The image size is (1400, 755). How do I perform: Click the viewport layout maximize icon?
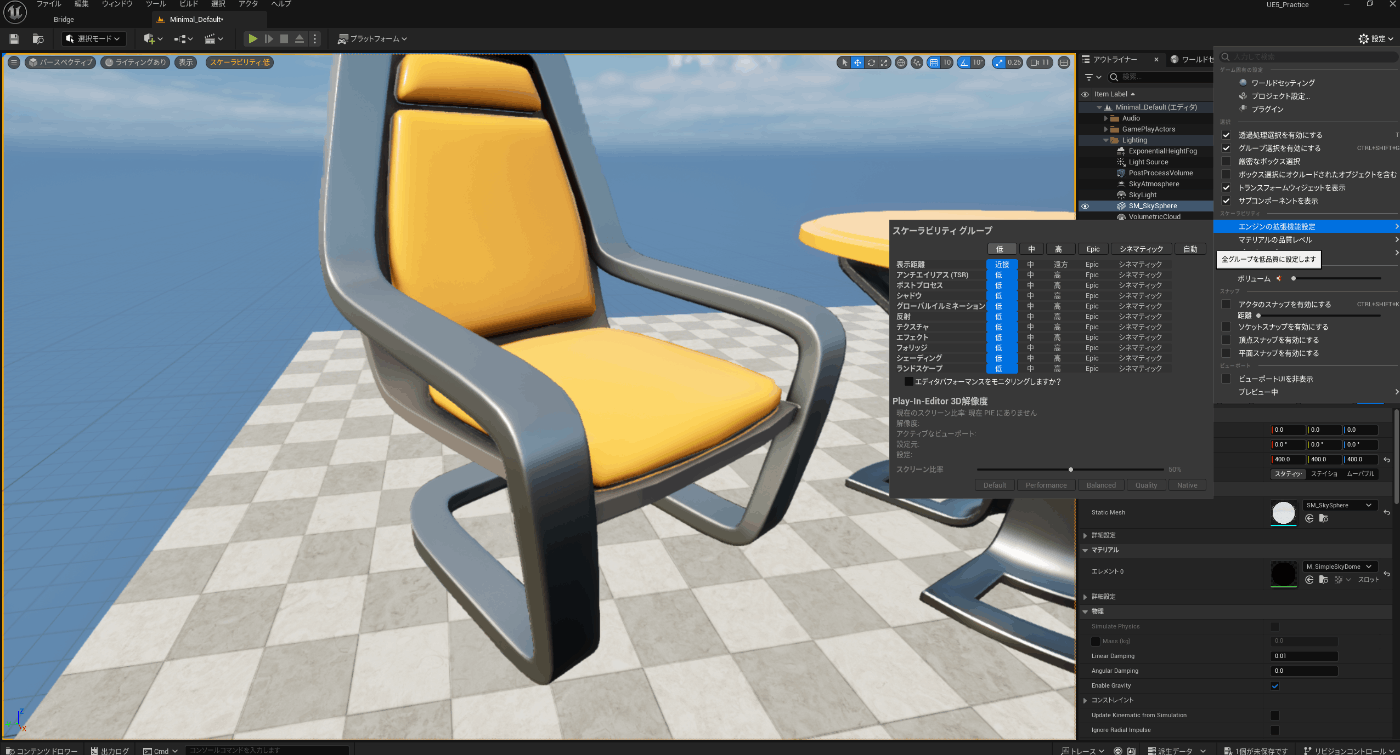pos(1065,62)
